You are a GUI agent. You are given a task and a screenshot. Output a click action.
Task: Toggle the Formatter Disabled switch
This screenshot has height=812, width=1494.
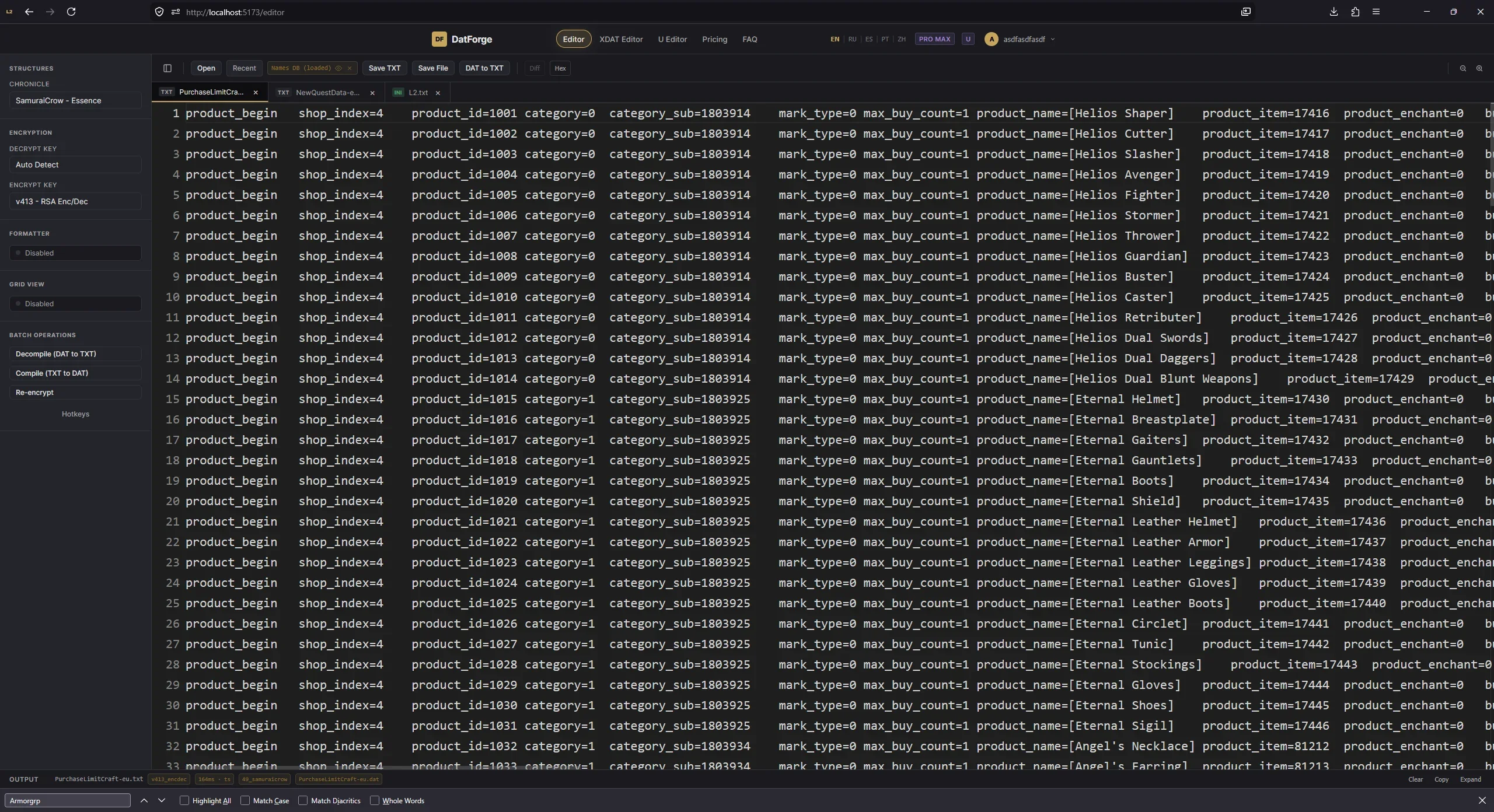pyautogui.click(x=75, y=253)
